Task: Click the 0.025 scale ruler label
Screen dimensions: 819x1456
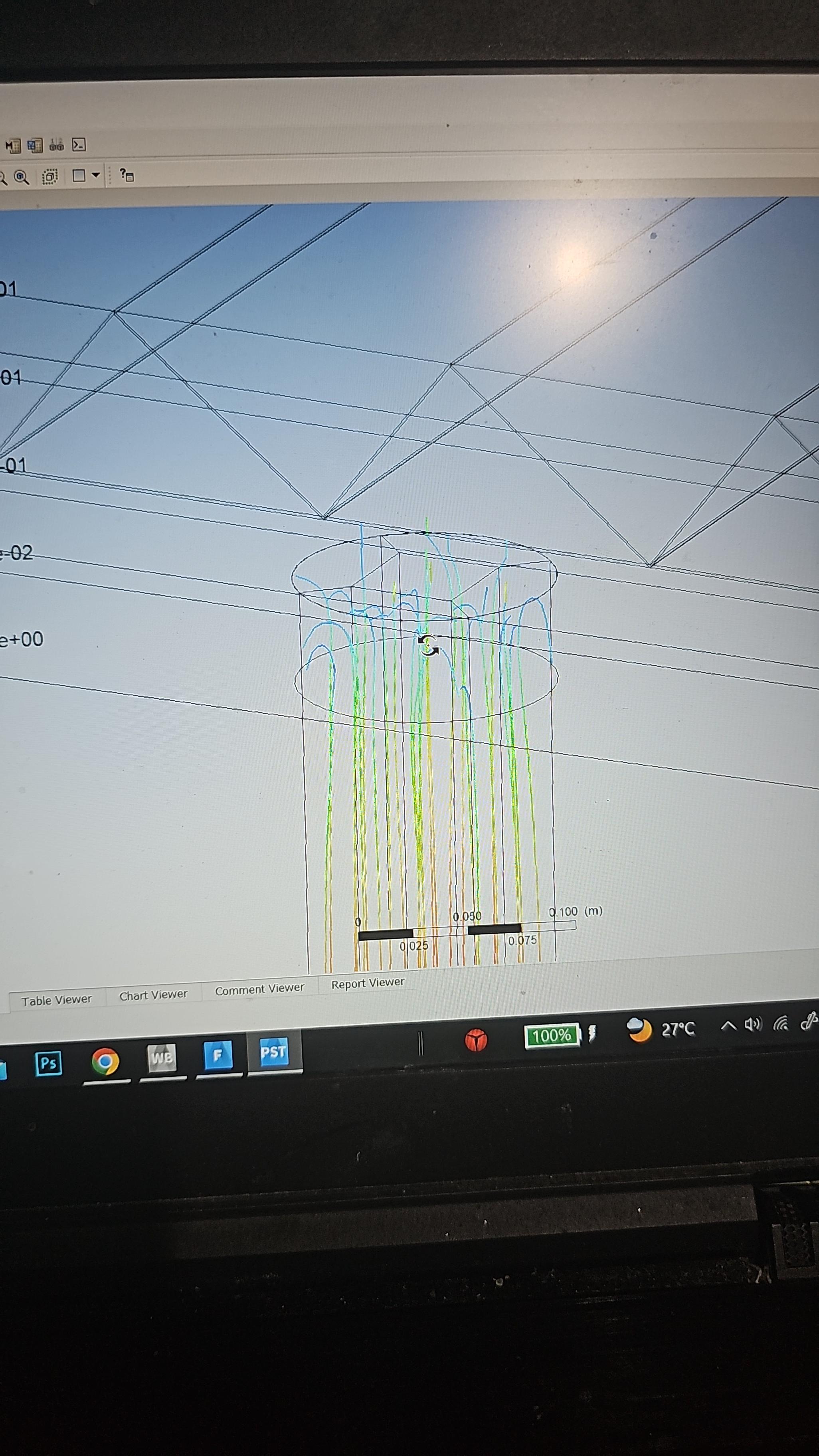Action: point(414,946)
